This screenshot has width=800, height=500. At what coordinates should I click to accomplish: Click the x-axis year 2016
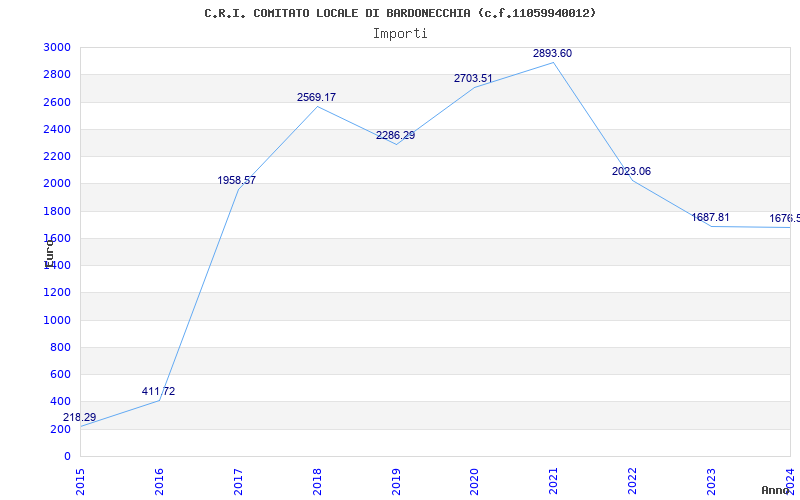click(x=159, y=482)
